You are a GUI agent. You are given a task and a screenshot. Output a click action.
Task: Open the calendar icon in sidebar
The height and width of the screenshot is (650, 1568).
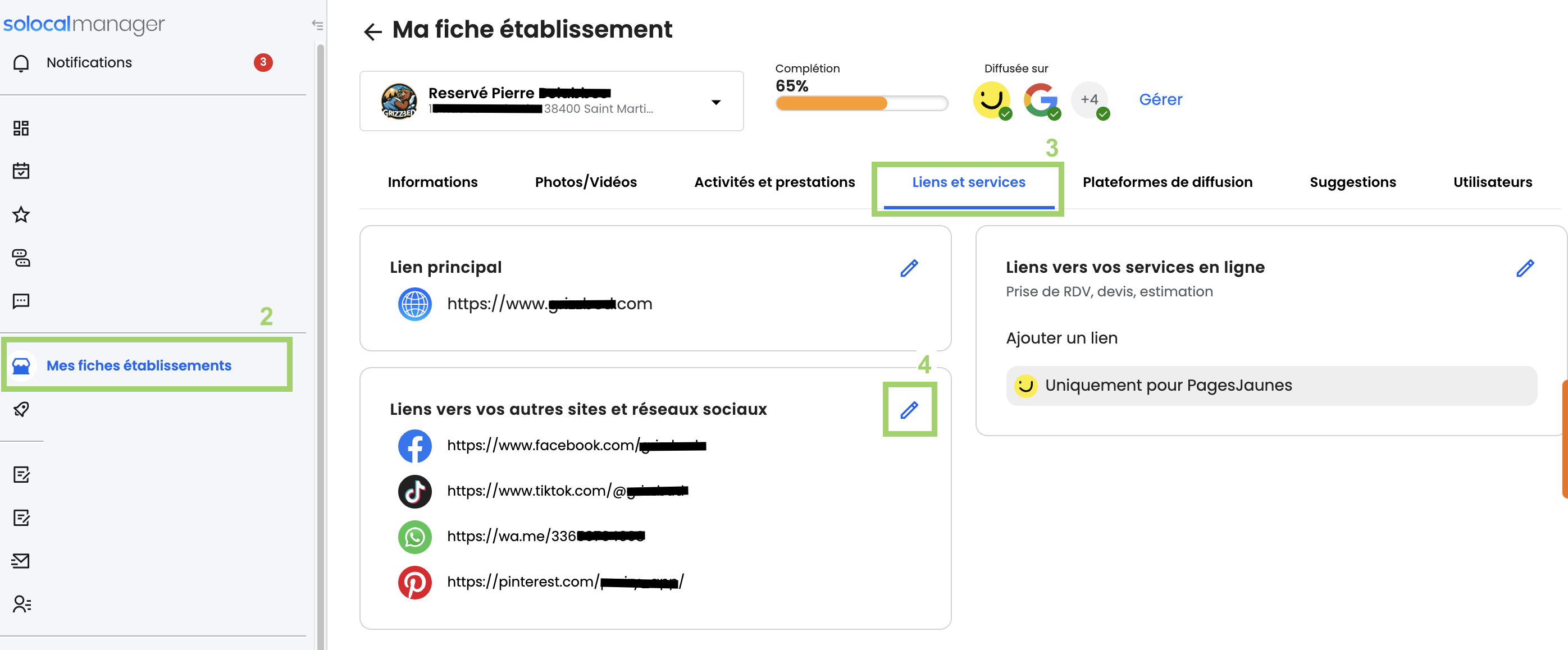tap(21, 171)
